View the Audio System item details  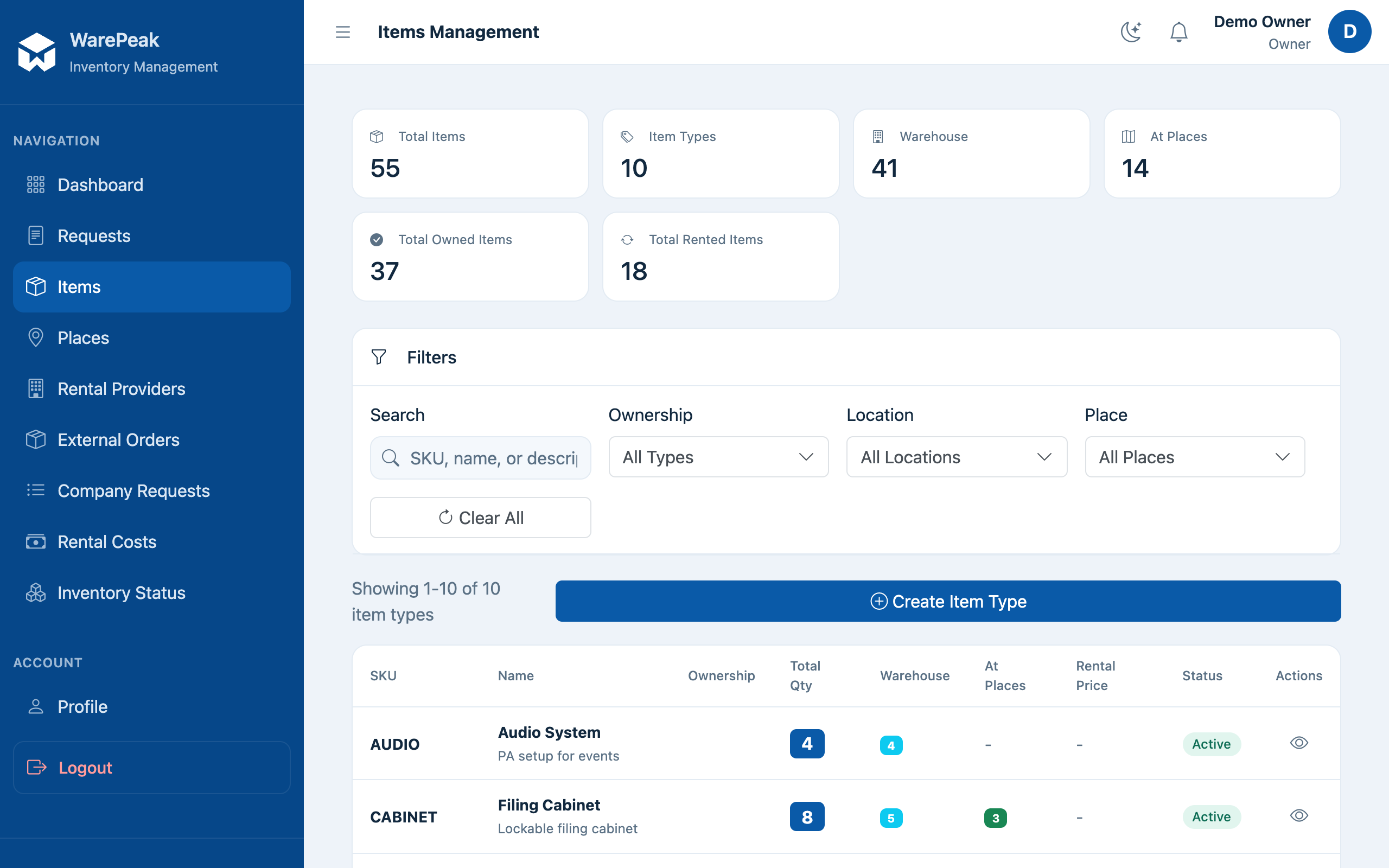point(1299,743)
